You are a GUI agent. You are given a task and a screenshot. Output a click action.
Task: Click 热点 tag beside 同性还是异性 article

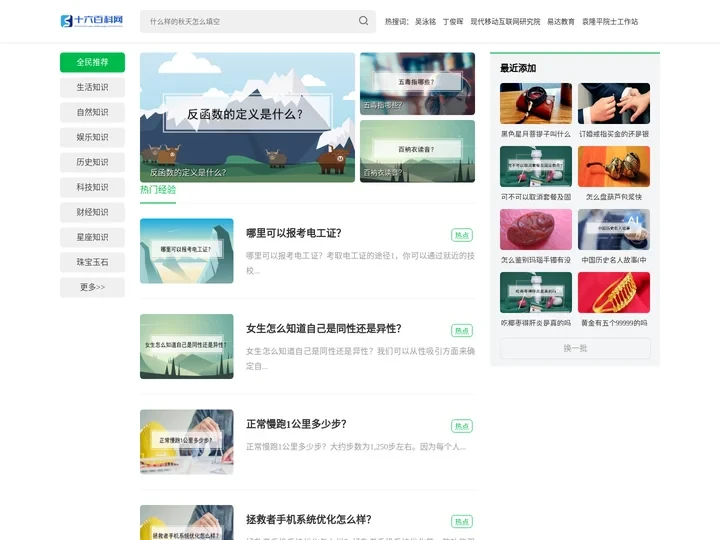(461, 331)
